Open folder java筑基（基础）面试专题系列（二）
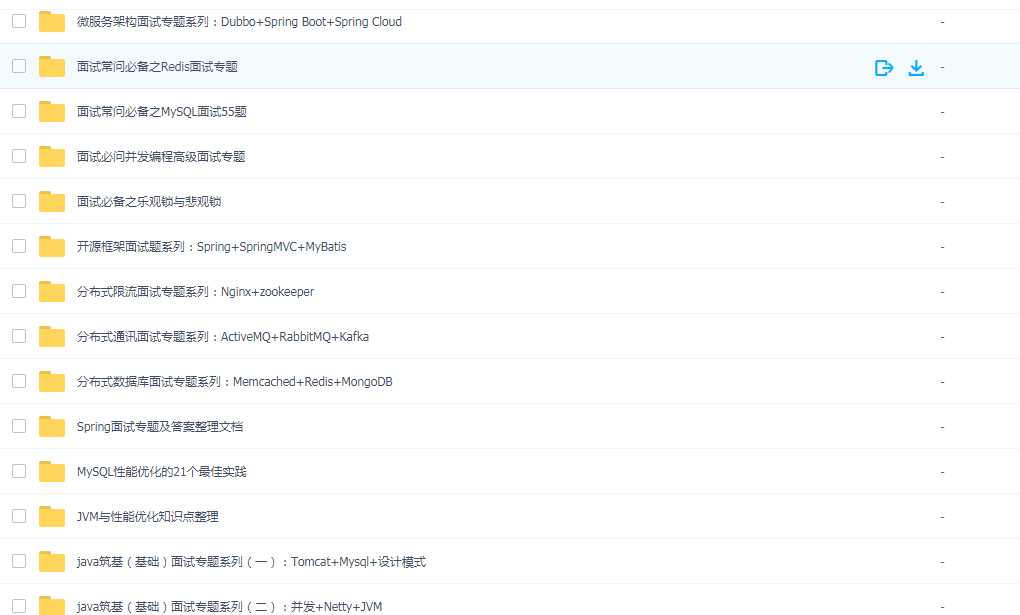The height and width of the screenshot is (615, 1020). pyautogui.click(x=229, y=607)
